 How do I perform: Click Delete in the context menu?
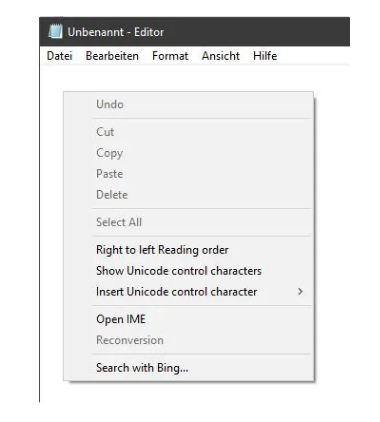[x=188, y=195]
